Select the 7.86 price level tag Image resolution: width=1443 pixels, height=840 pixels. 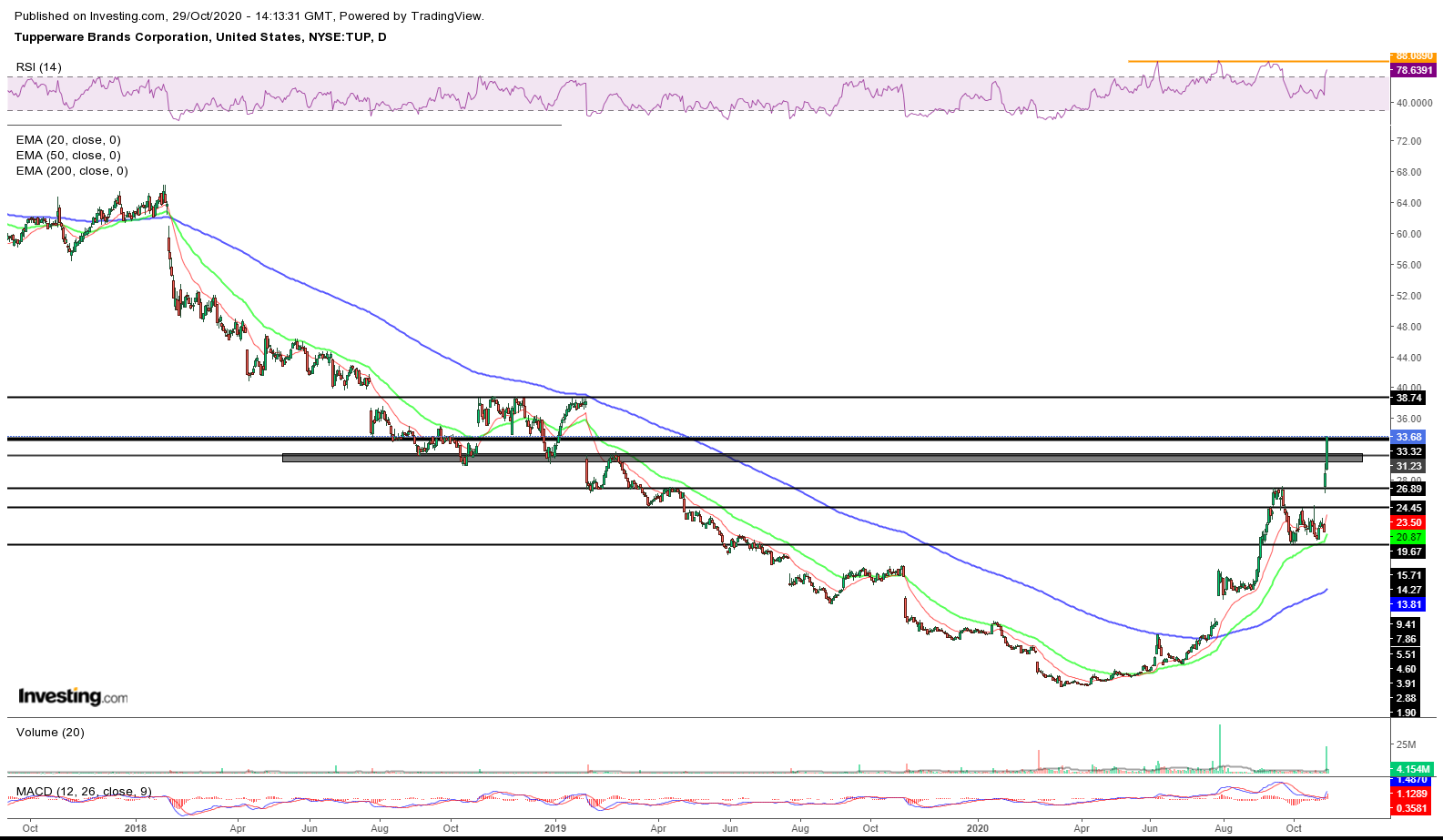tap(1407, 639)
